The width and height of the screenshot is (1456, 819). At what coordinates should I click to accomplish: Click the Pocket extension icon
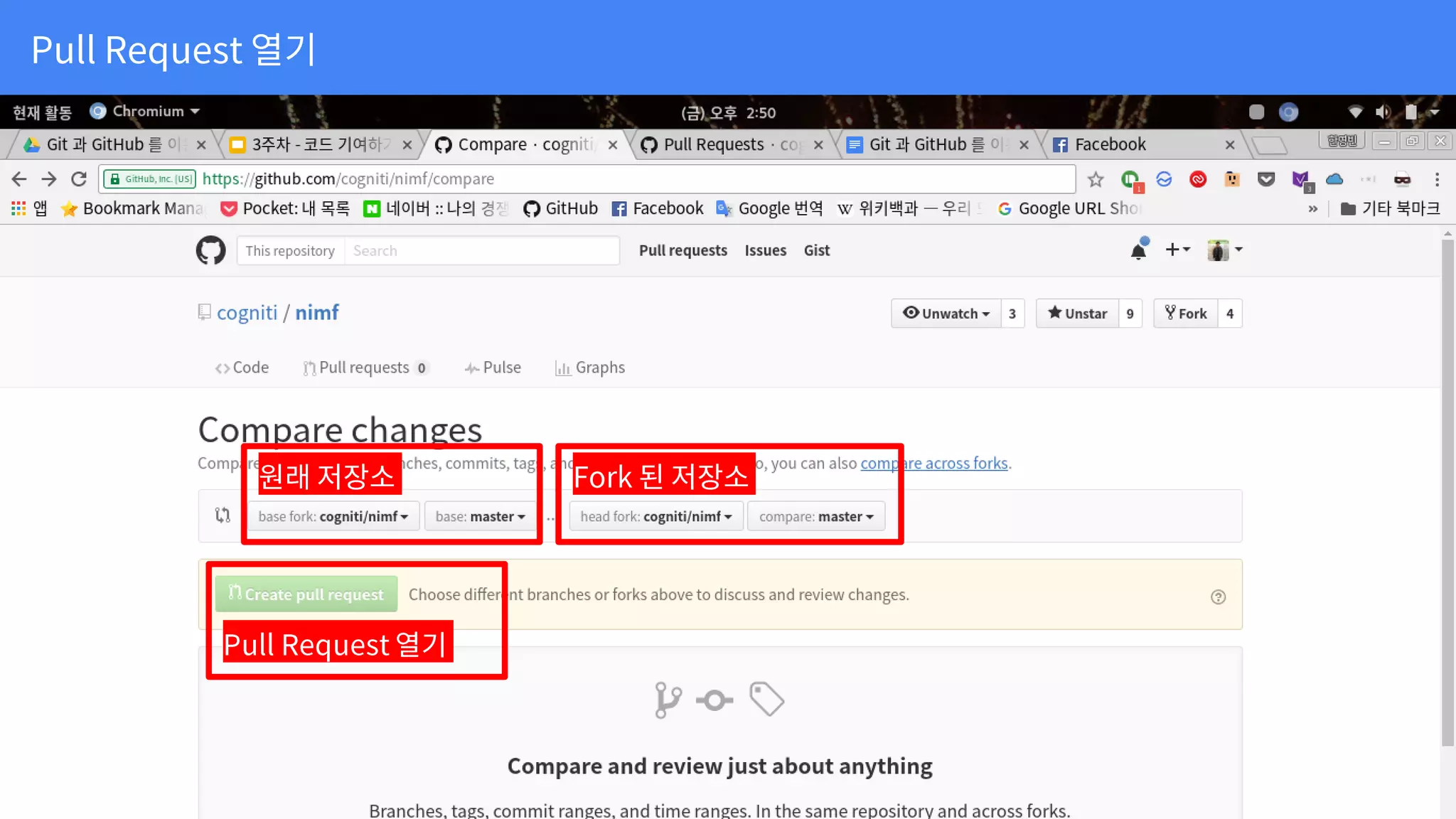pos(1265,179)
